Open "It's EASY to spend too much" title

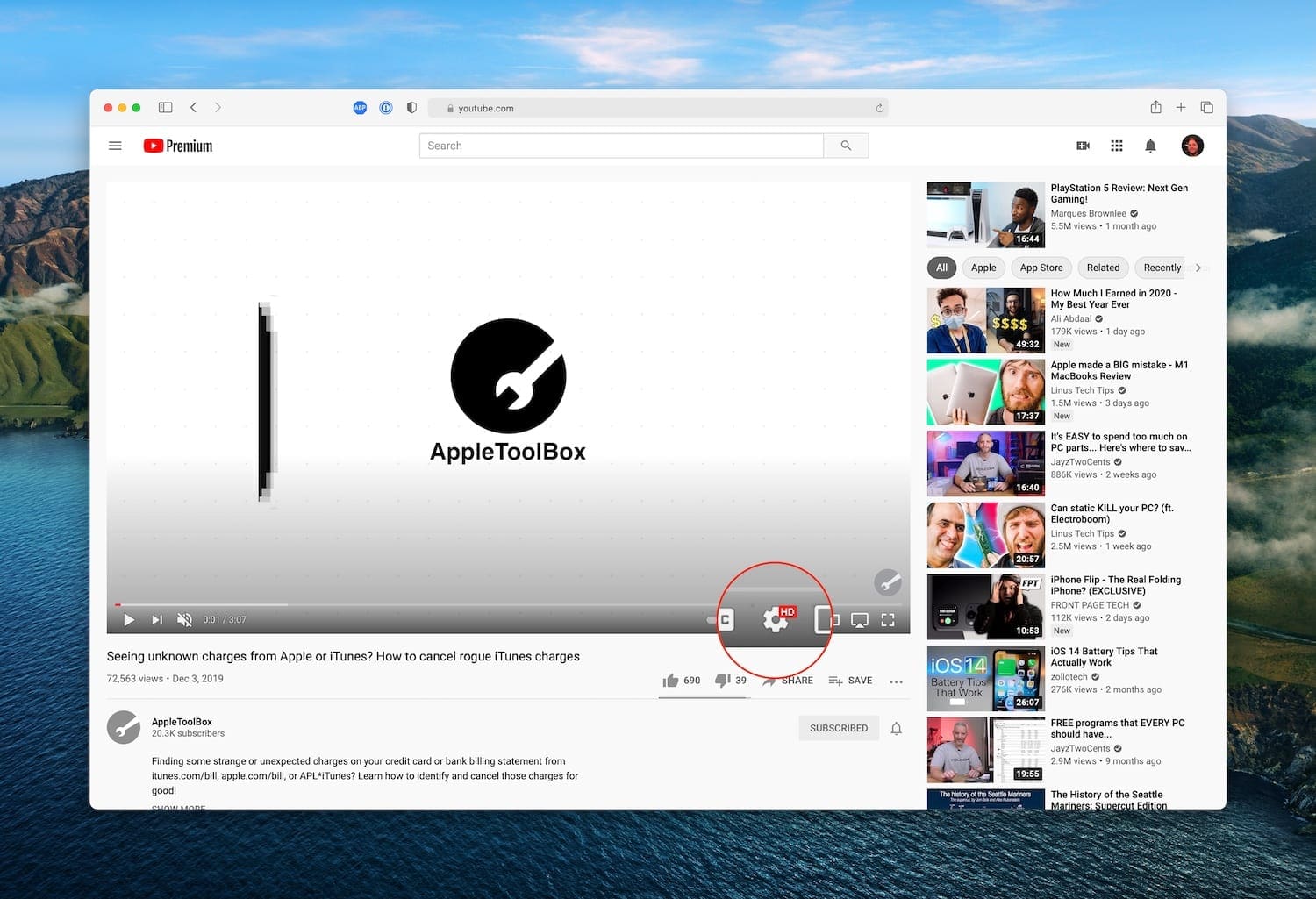click(x=1120, y=442)
